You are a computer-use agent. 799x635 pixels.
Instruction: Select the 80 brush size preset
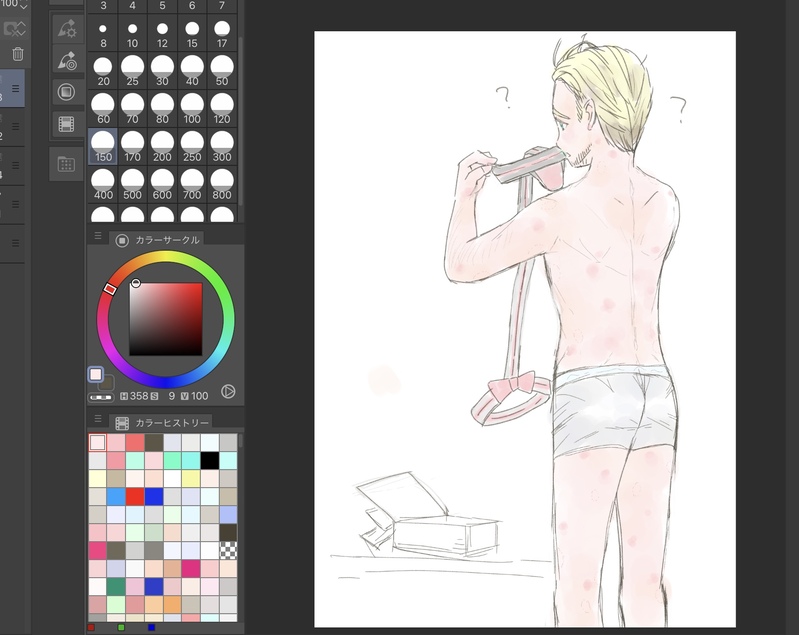(162, 109)
